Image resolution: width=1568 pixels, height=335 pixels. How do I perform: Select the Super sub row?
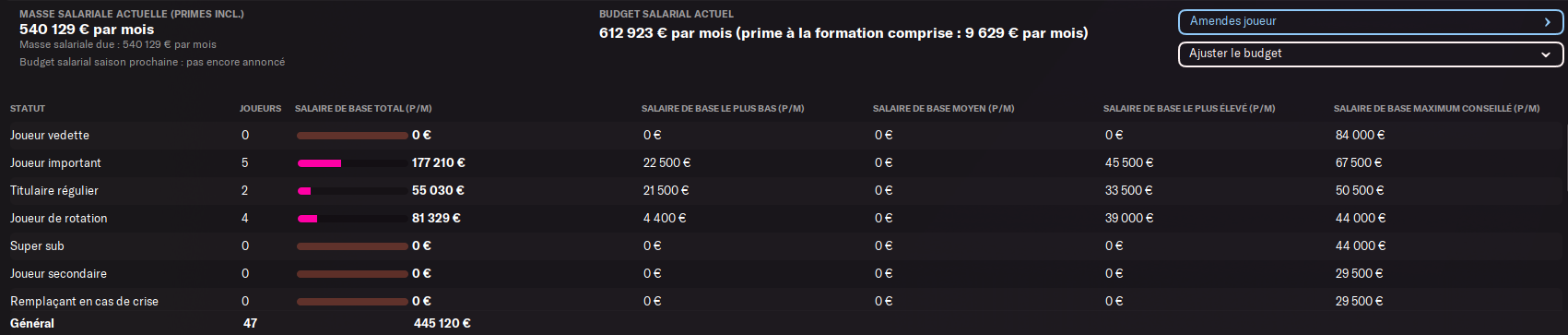click(784, 246)
